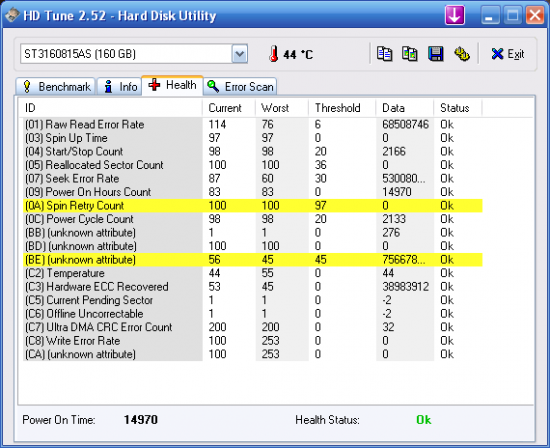Click the Status column header
The image size is (550, 448).
pos(458,108)
